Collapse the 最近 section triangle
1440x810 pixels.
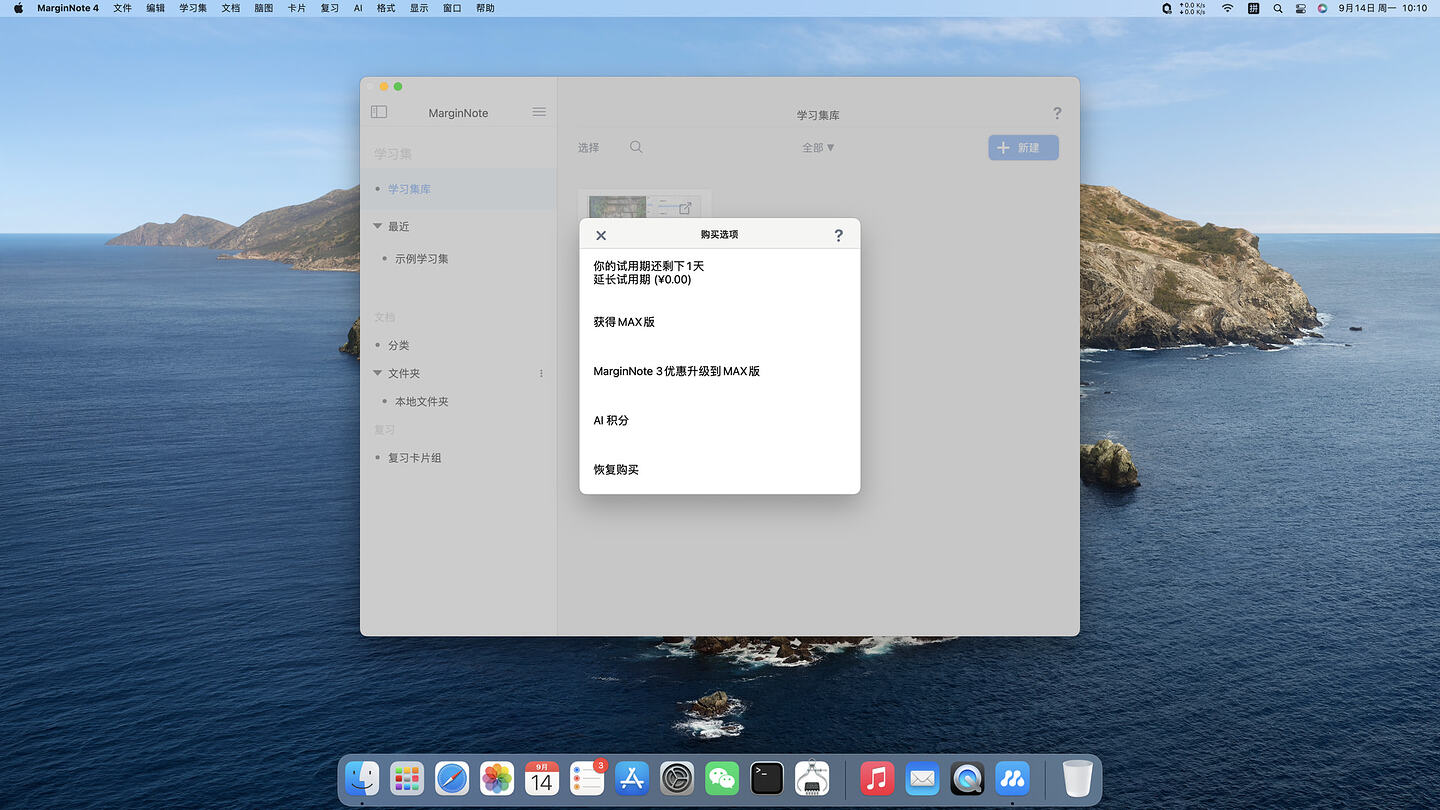point(377,226)
